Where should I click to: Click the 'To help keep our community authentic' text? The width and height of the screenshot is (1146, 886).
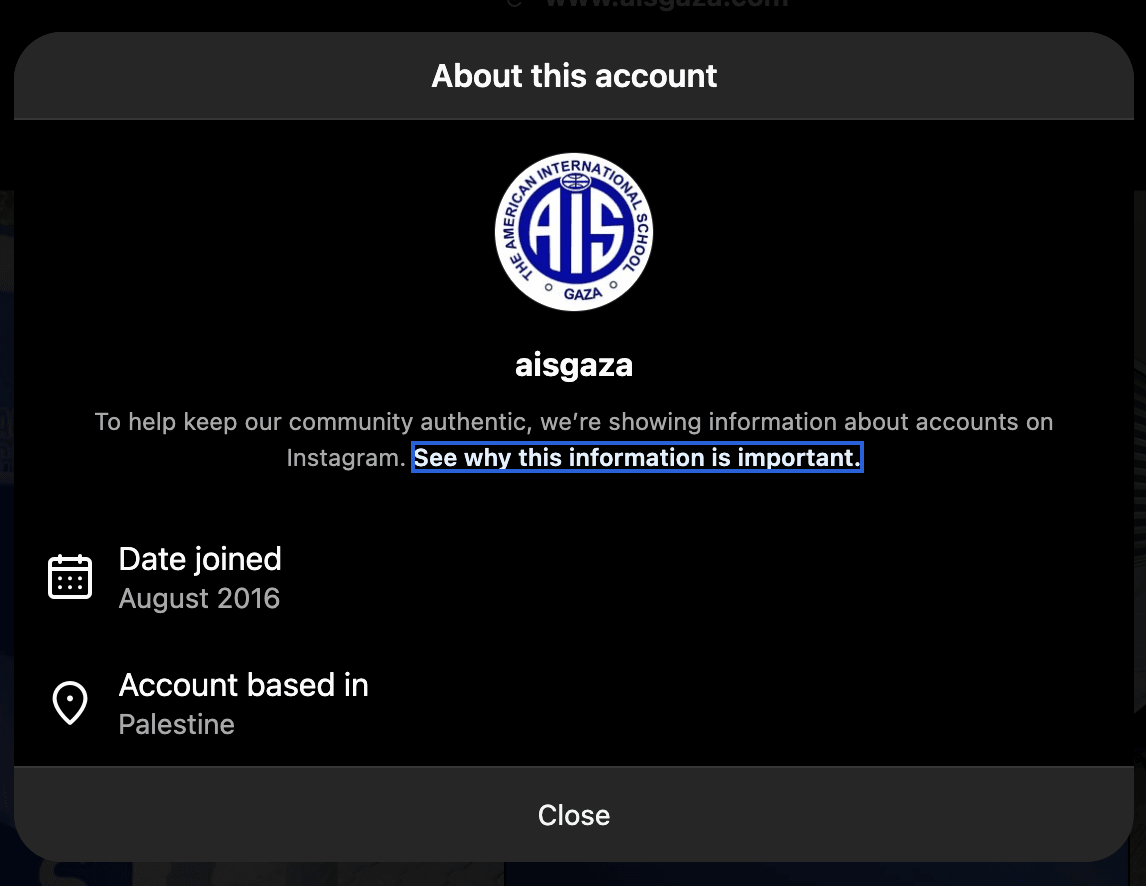click(x=312, y=422)
